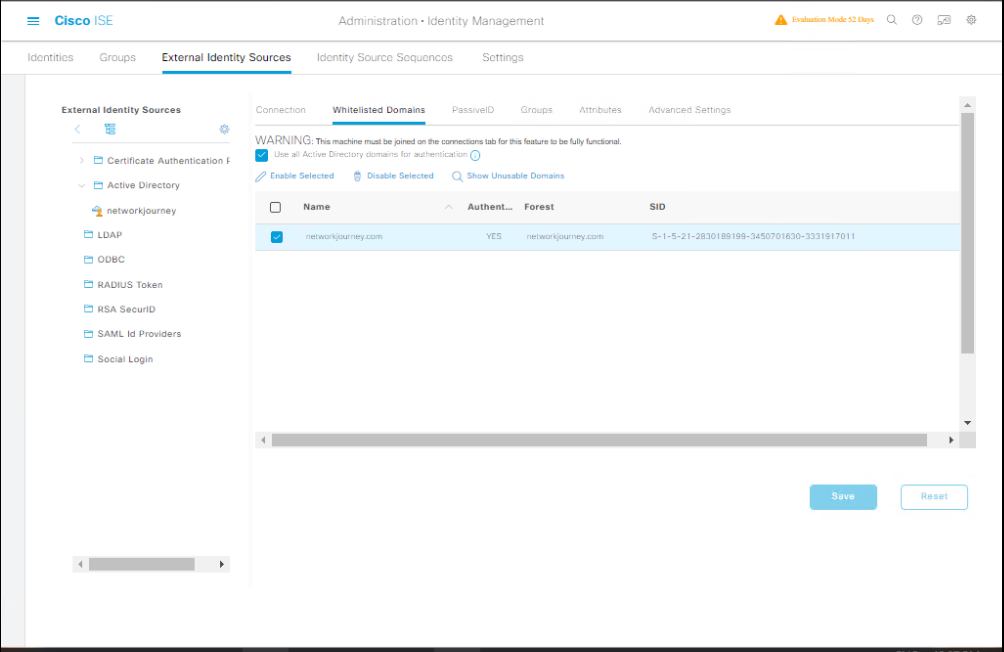The height and width of the screenshot is (652, 1004).
Task: Open the Groups tab in the join point
Action: click(536, 110)
